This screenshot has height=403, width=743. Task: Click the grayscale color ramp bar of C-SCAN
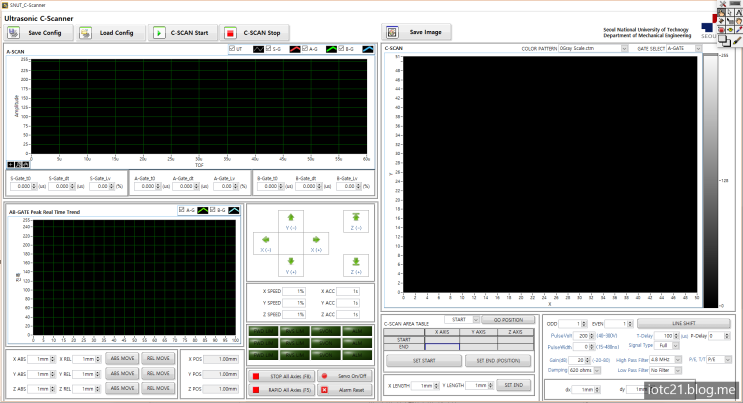click(710, 181)
